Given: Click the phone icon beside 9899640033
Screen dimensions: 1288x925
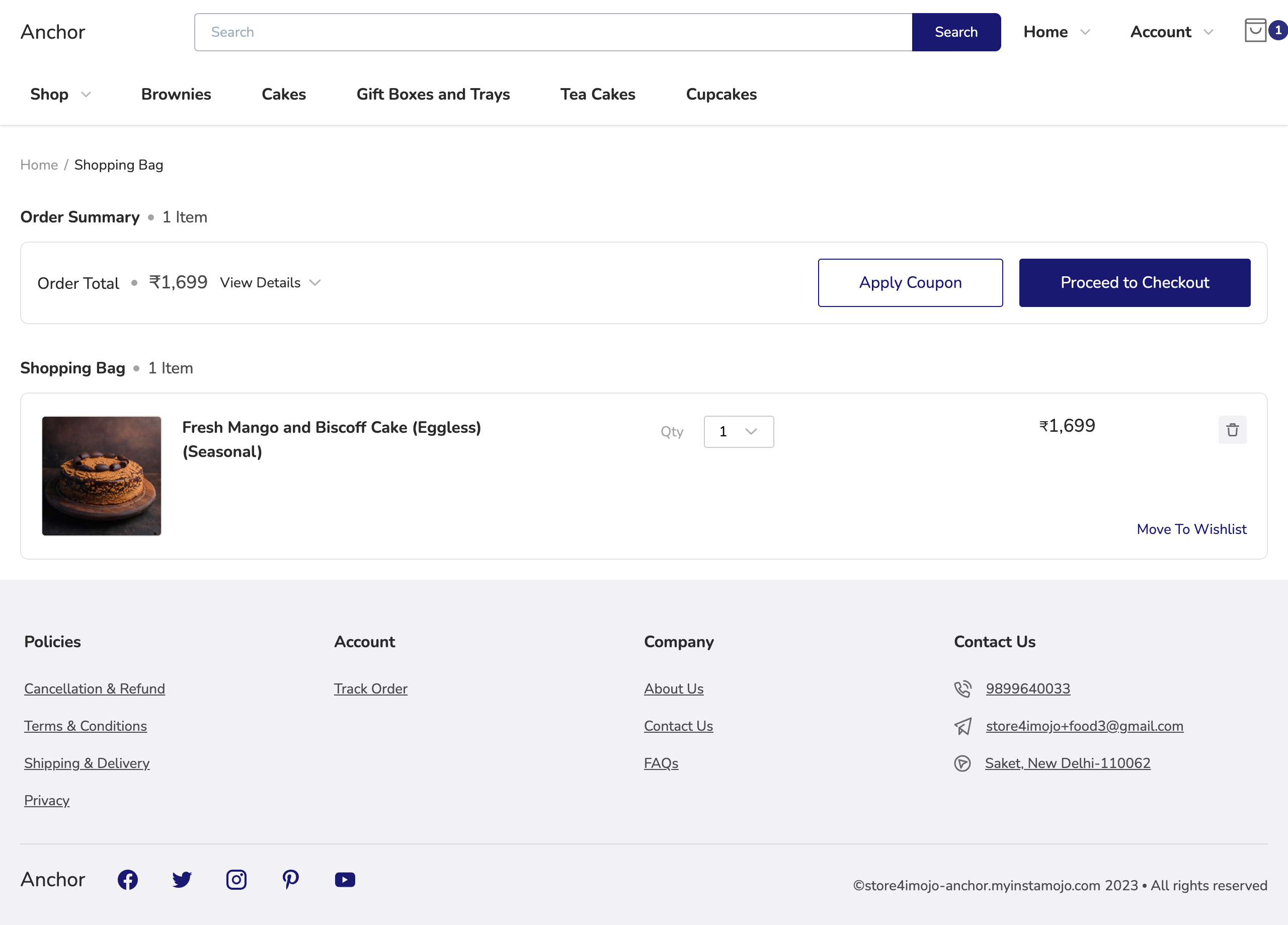Looking at the screenshot, I should (962, 688).
